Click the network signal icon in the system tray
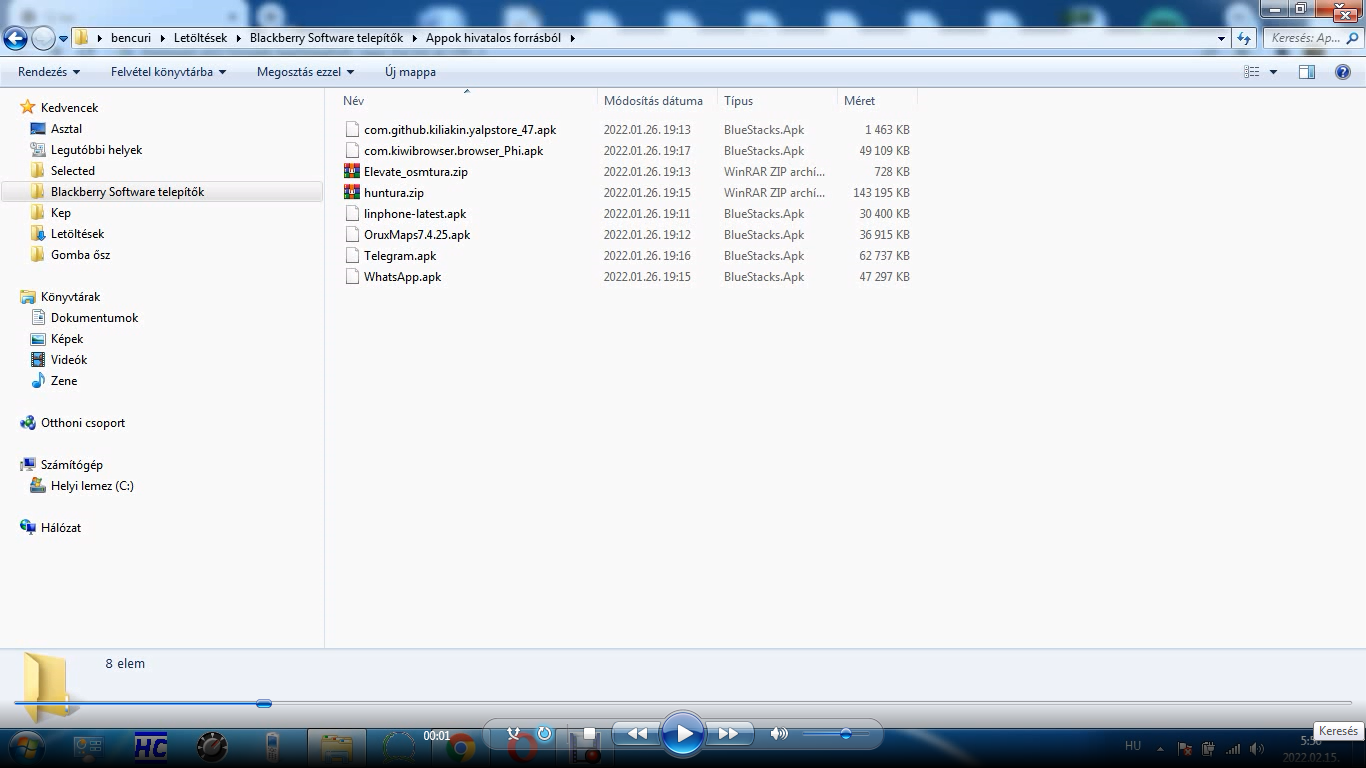 pyautogui.click(x=1233, y=748)
